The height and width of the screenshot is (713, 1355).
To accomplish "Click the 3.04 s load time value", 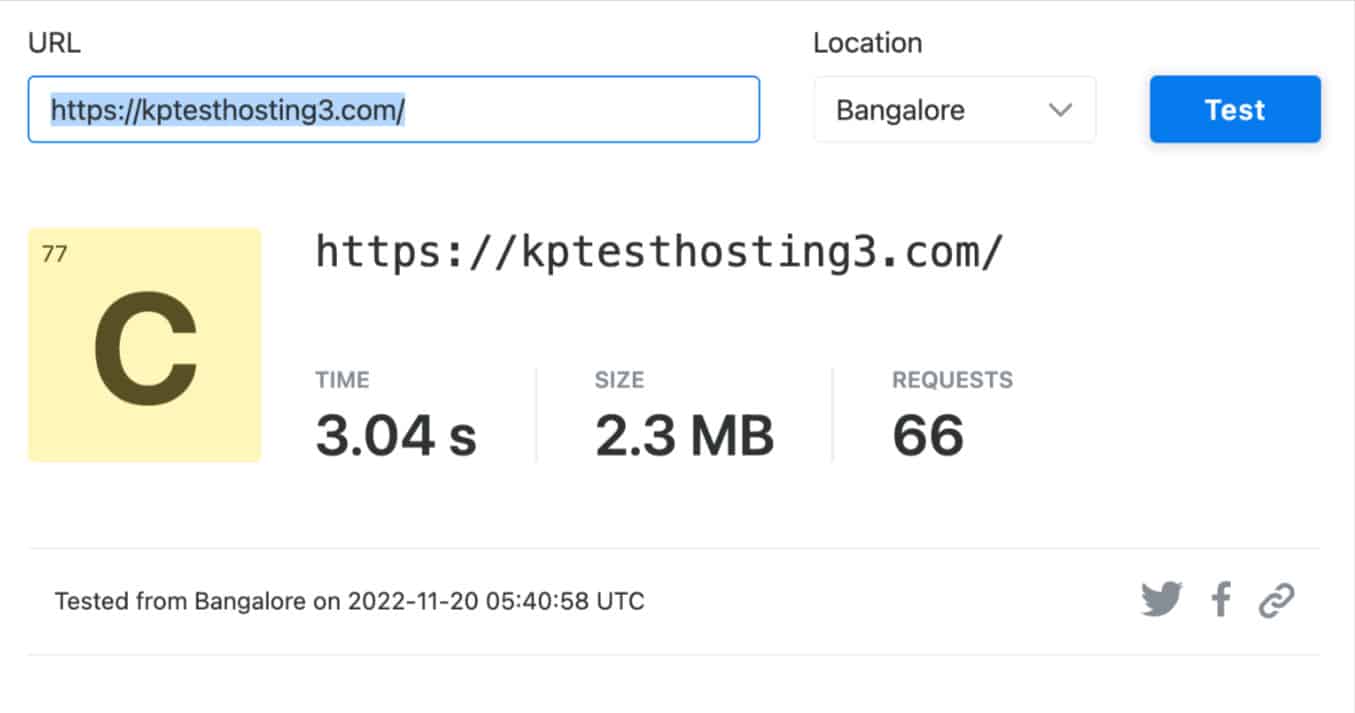I will click(x=396, y=437).
